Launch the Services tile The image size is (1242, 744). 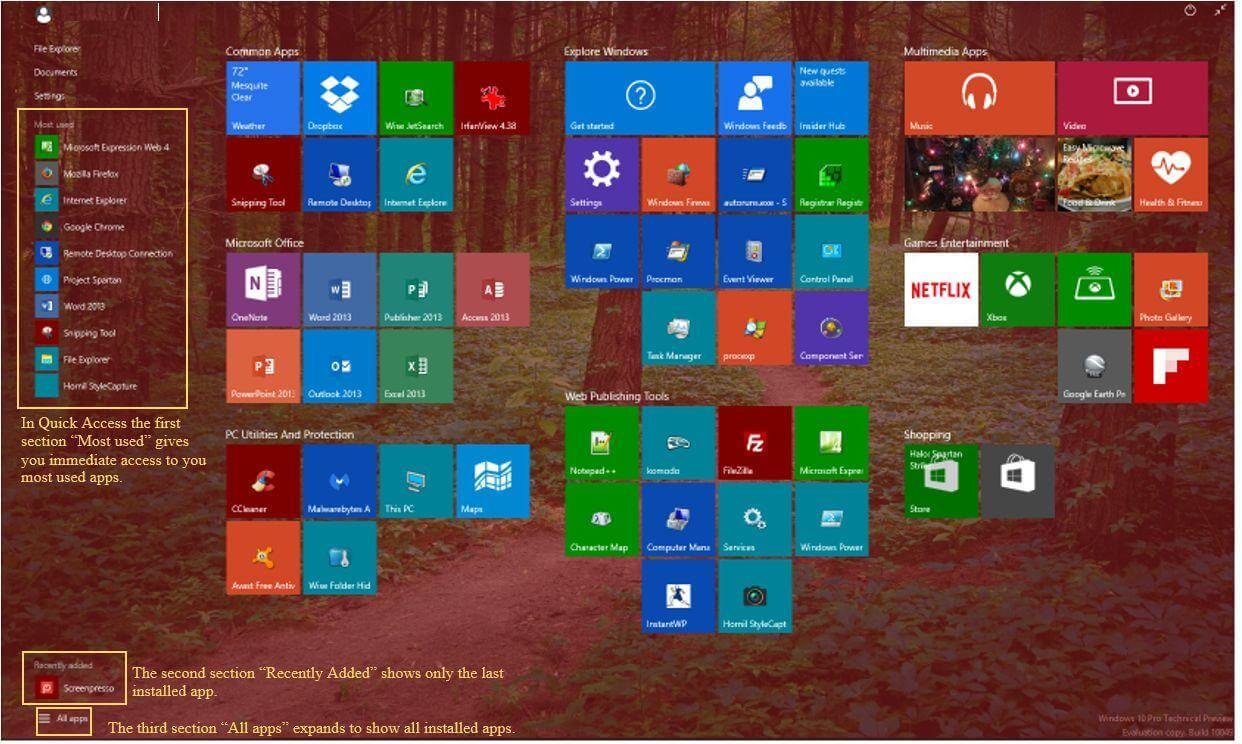[755, 520]
